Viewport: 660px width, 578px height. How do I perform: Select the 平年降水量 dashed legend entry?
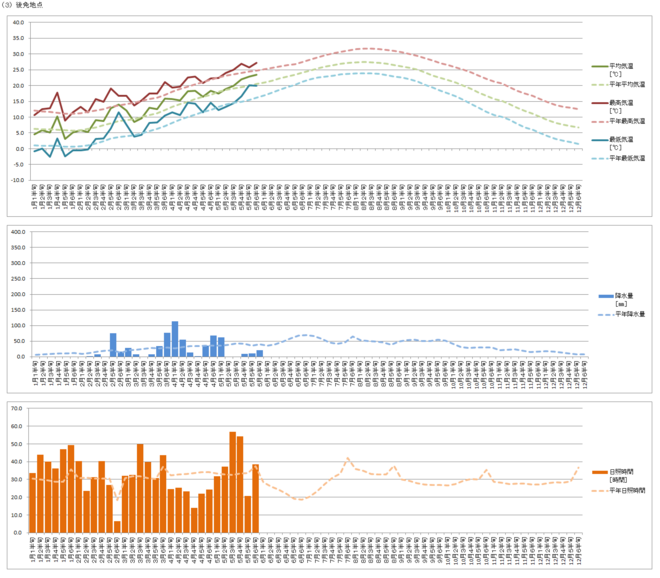[621, 314]
